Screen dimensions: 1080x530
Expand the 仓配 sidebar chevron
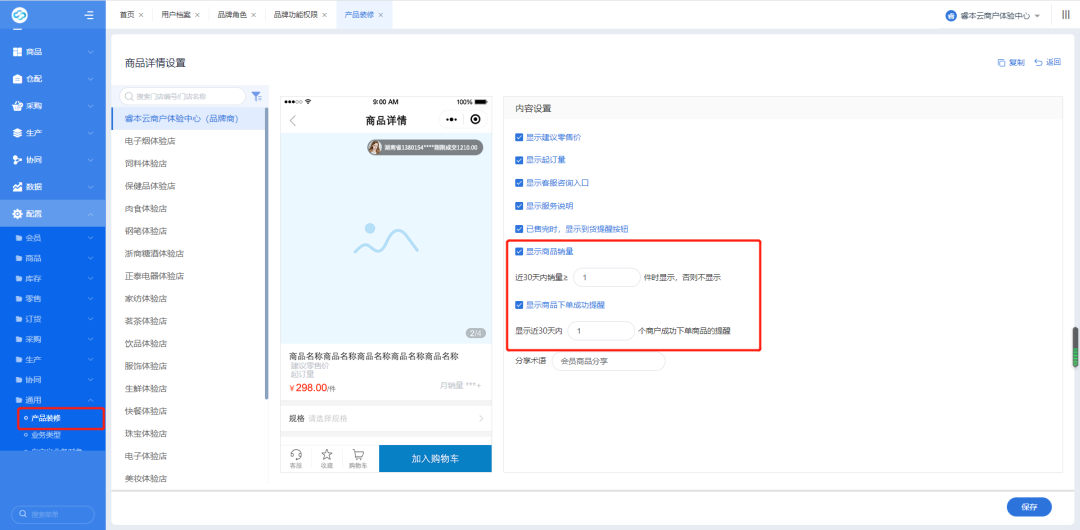[x=91, y=79]
